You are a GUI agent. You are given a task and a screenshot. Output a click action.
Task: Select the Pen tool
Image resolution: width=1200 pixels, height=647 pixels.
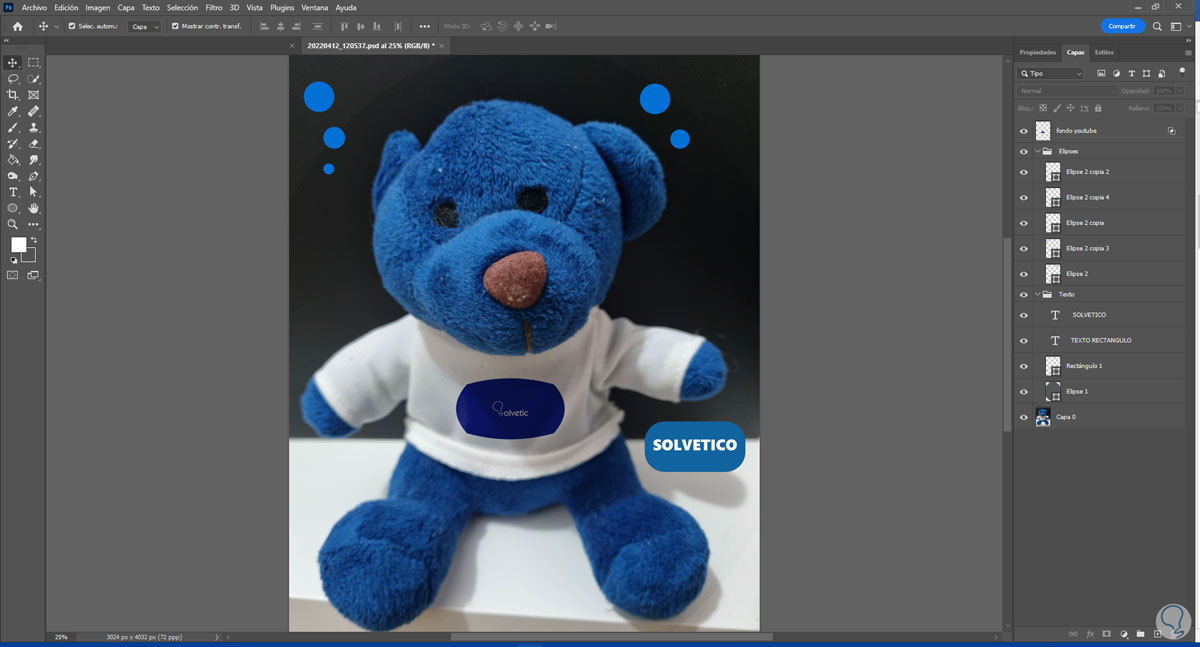pos(34,176)
